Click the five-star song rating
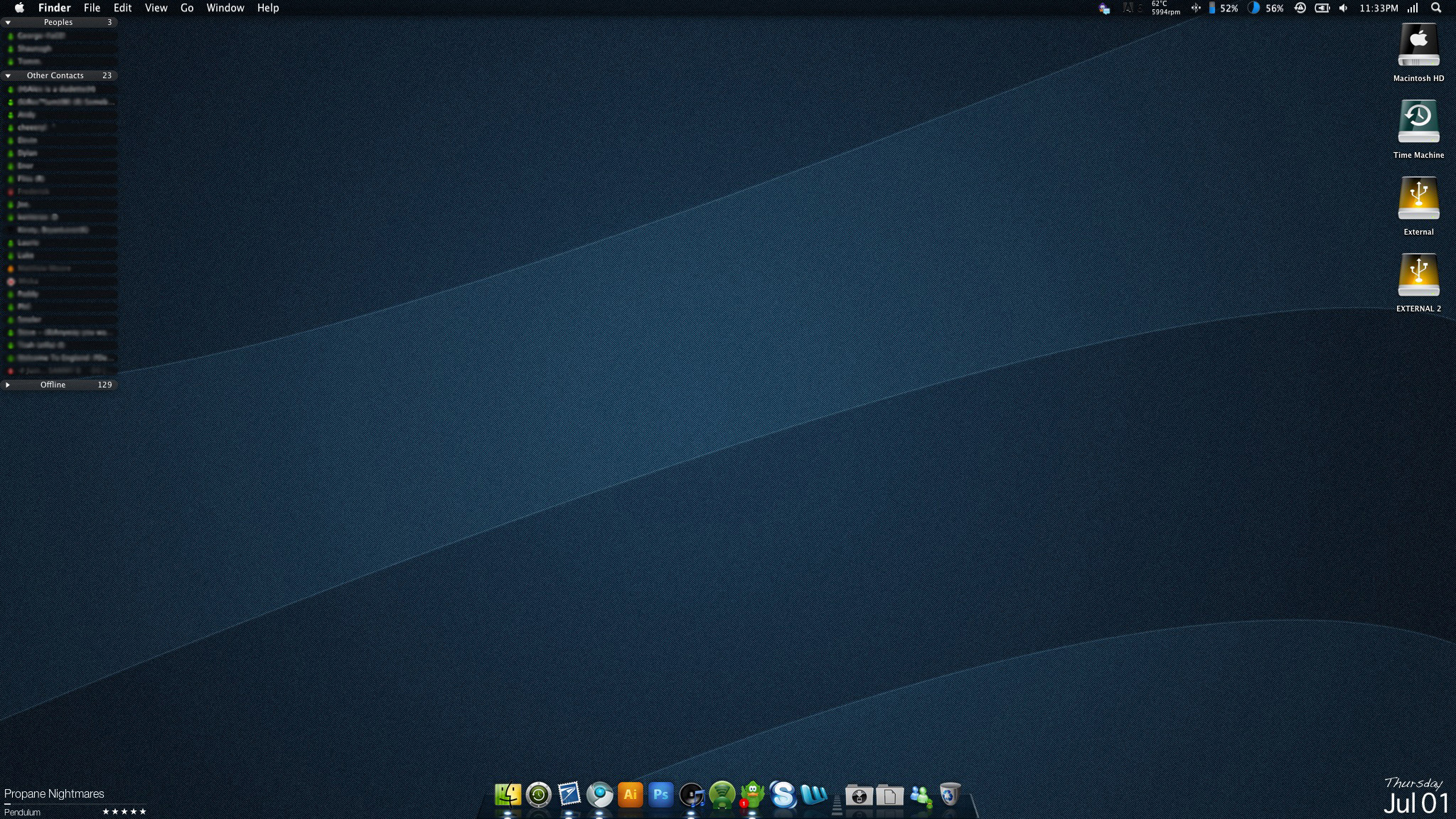Viewport: 1456px width, 819px height. (x=124, y=811)
